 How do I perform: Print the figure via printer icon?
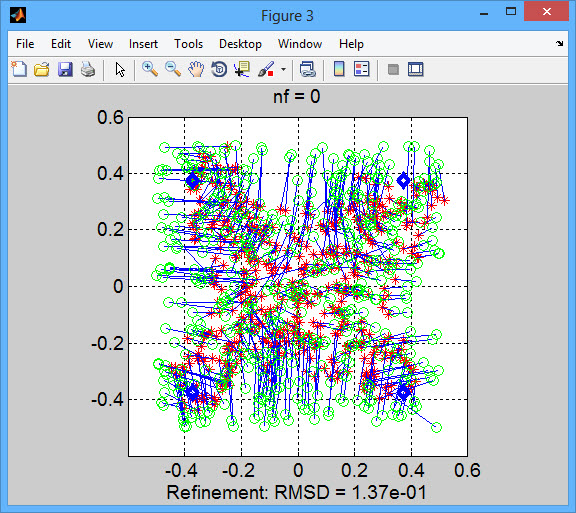point(88,69)
